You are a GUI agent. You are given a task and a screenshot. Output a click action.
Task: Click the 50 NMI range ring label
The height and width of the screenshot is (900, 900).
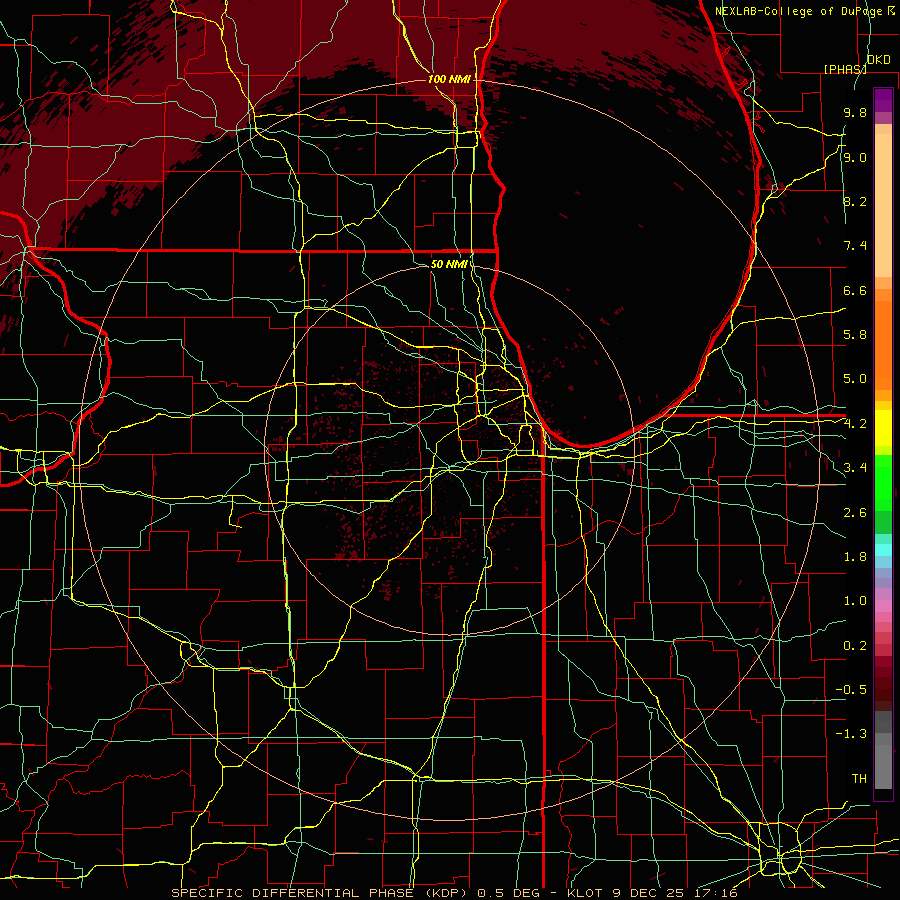(448, 264)
